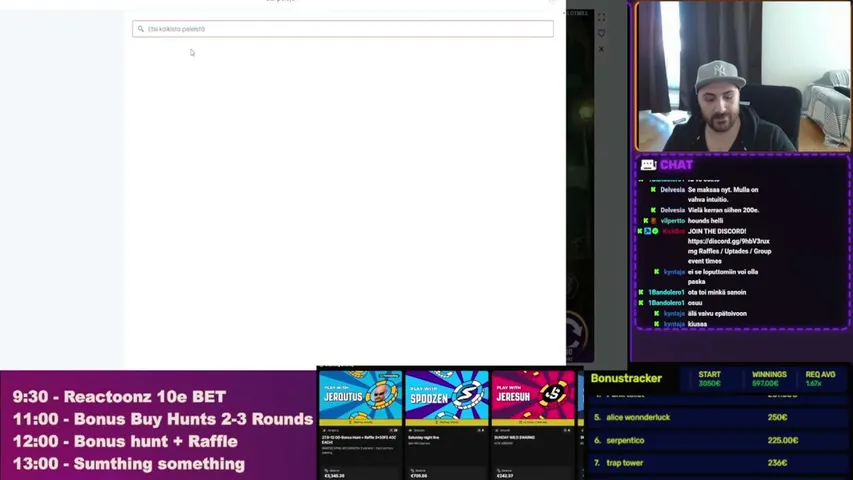Select bonus row '5. alice wonnderluck'
853x480 pixels.
(x=717, y=417)
